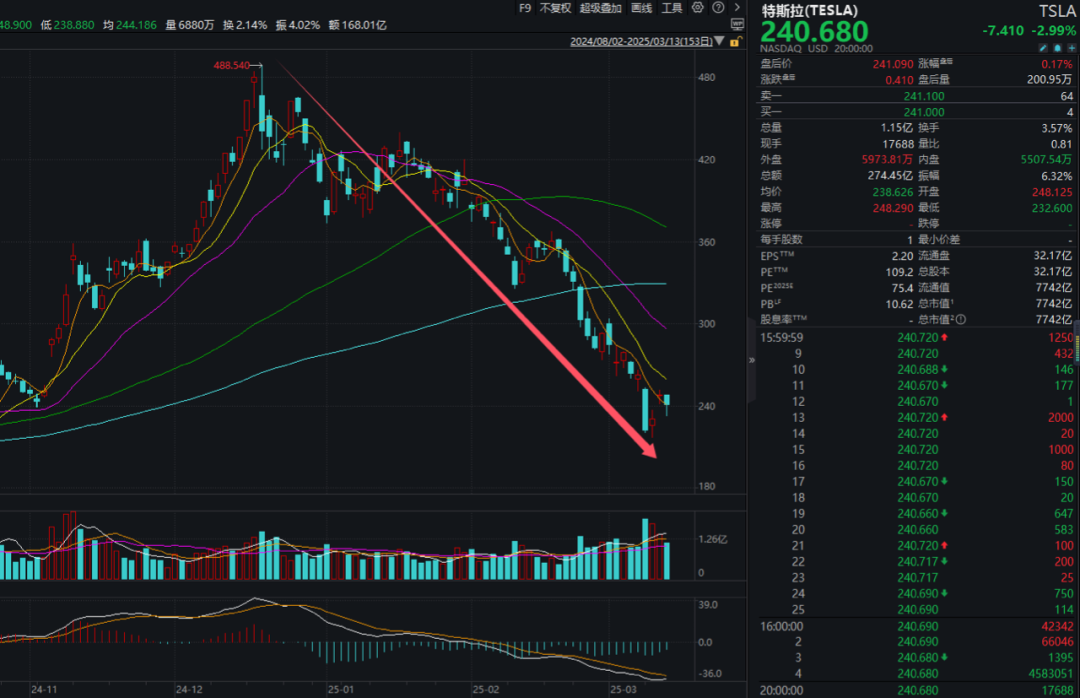Click the TSLA ticker symbol
This screenshot has height=698, width=1080.
coord(1056,9)
